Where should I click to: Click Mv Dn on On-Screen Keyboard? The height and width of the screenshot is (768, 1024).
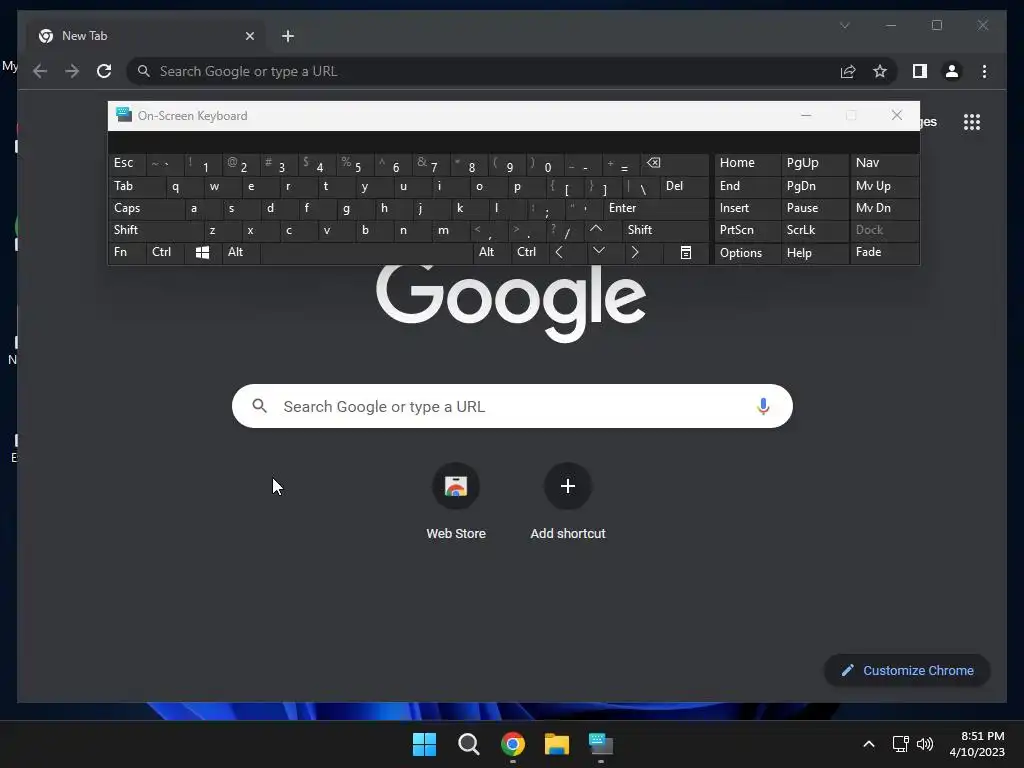[884, 208]
